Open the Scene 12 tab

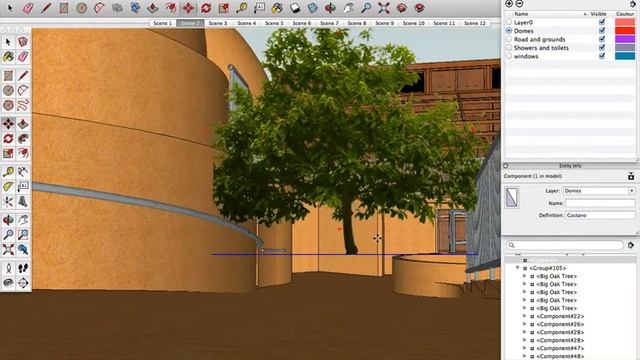pyautogui.click(x=475, y=23)
